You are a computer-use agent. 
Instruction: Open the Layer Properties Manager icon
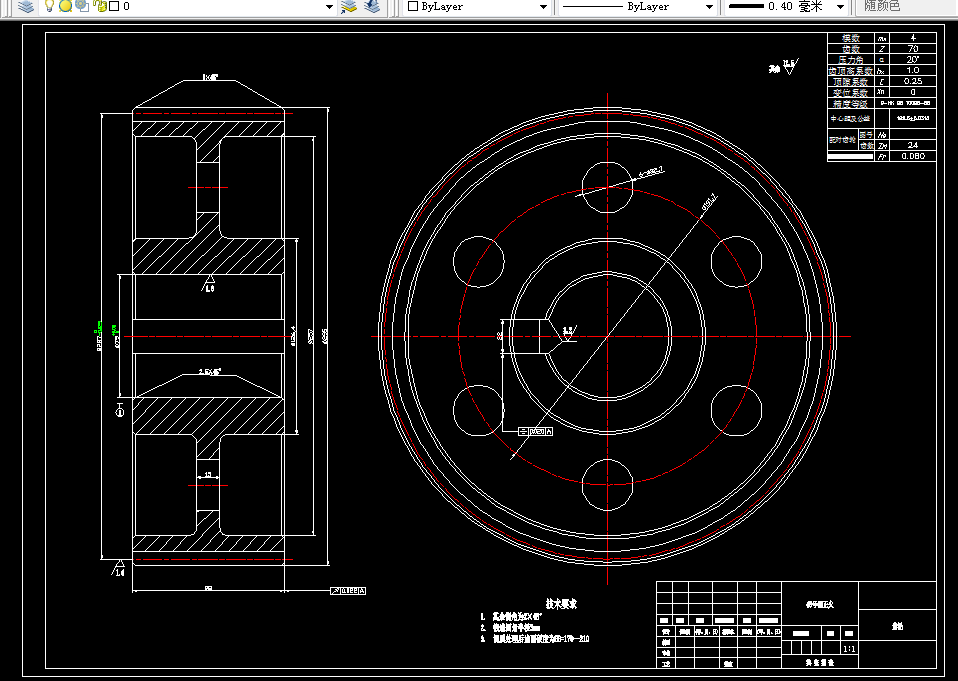click(x=26, y=6)
